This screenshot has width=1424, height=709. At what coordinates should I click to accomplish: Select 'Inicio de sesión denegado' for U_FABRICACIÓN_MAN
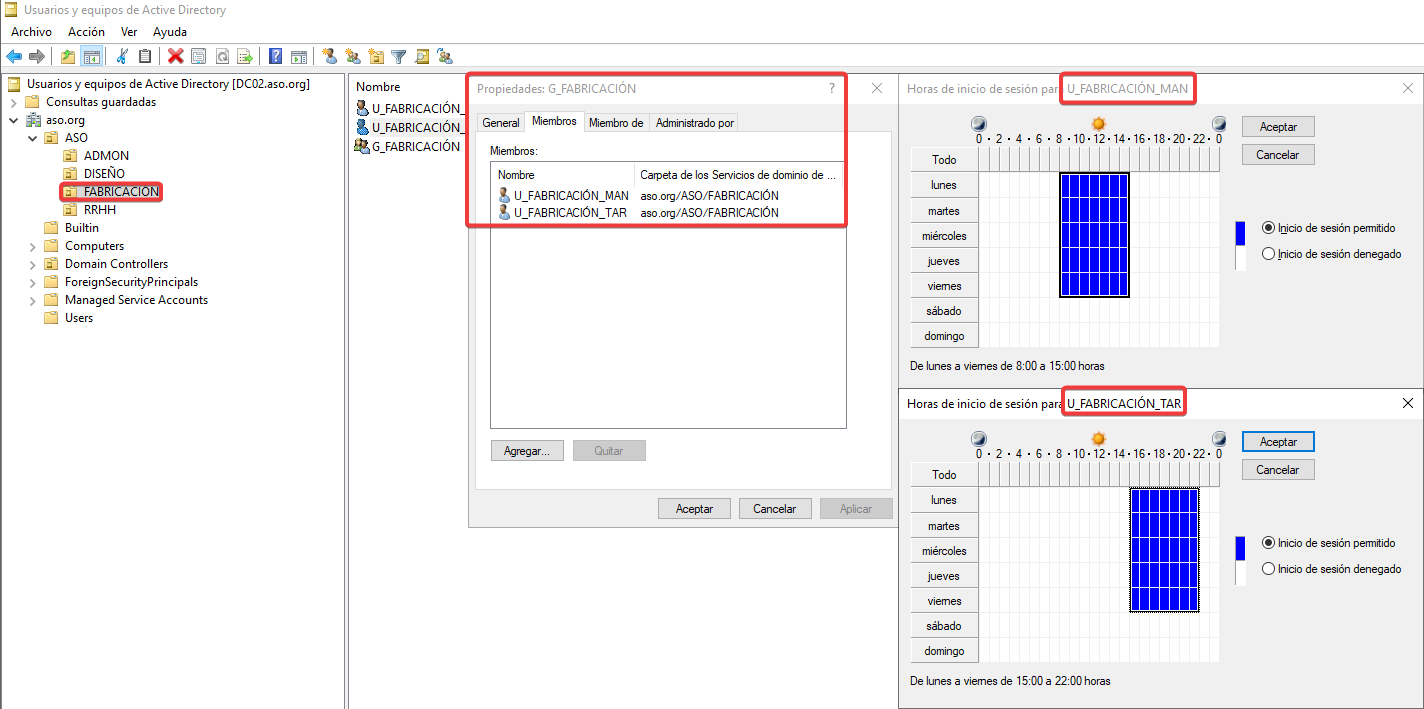(x=1269, y=254)
